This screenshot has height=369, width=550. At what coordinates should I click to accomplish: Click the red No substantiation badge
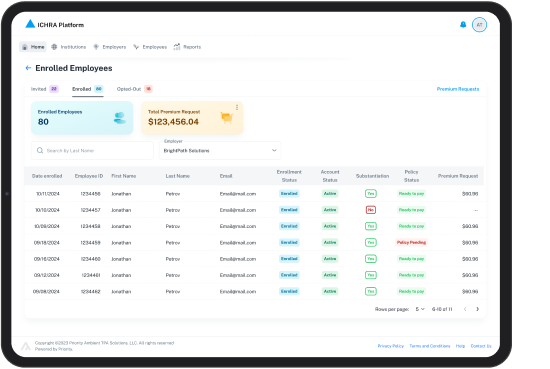click(x=371, y=210)
